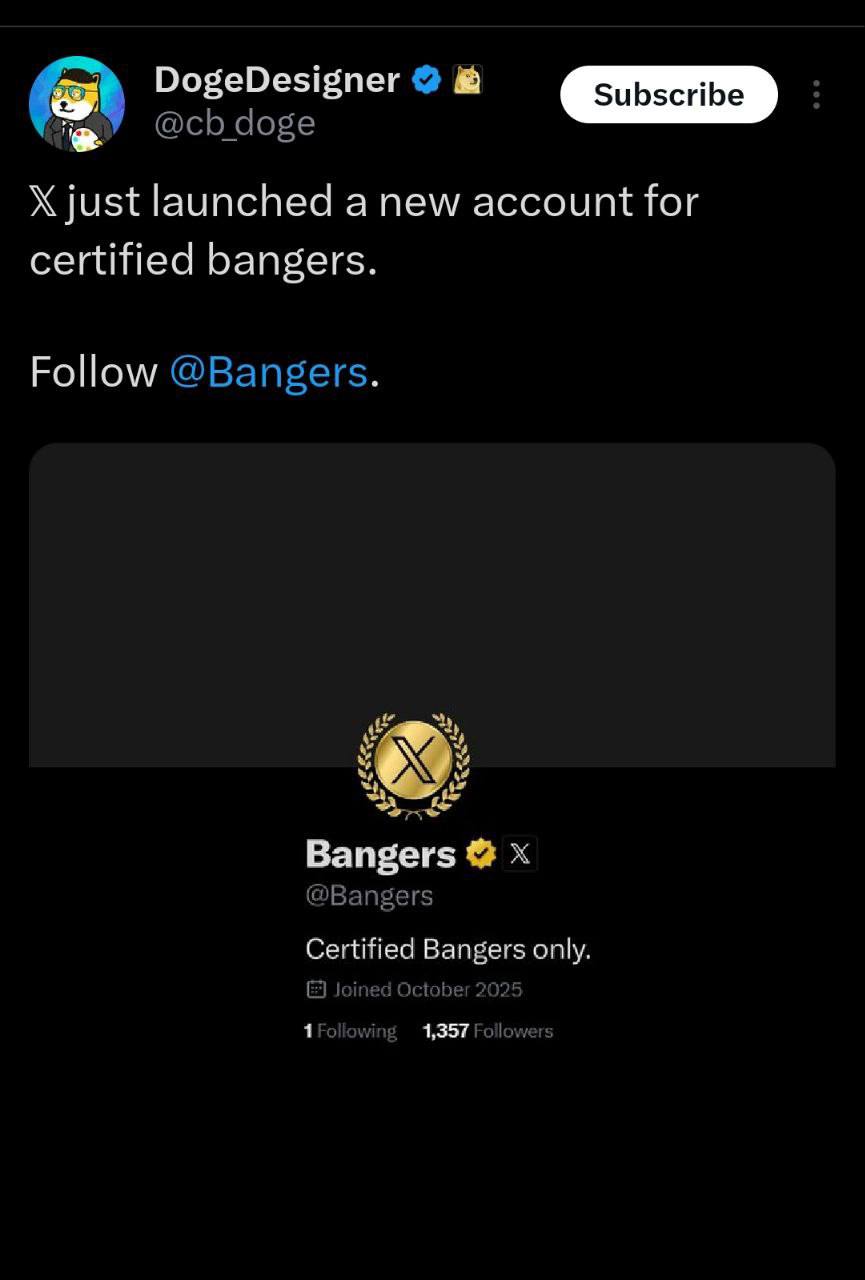
Task: Click the X logo in tweet text
Action: click(44, 202)
